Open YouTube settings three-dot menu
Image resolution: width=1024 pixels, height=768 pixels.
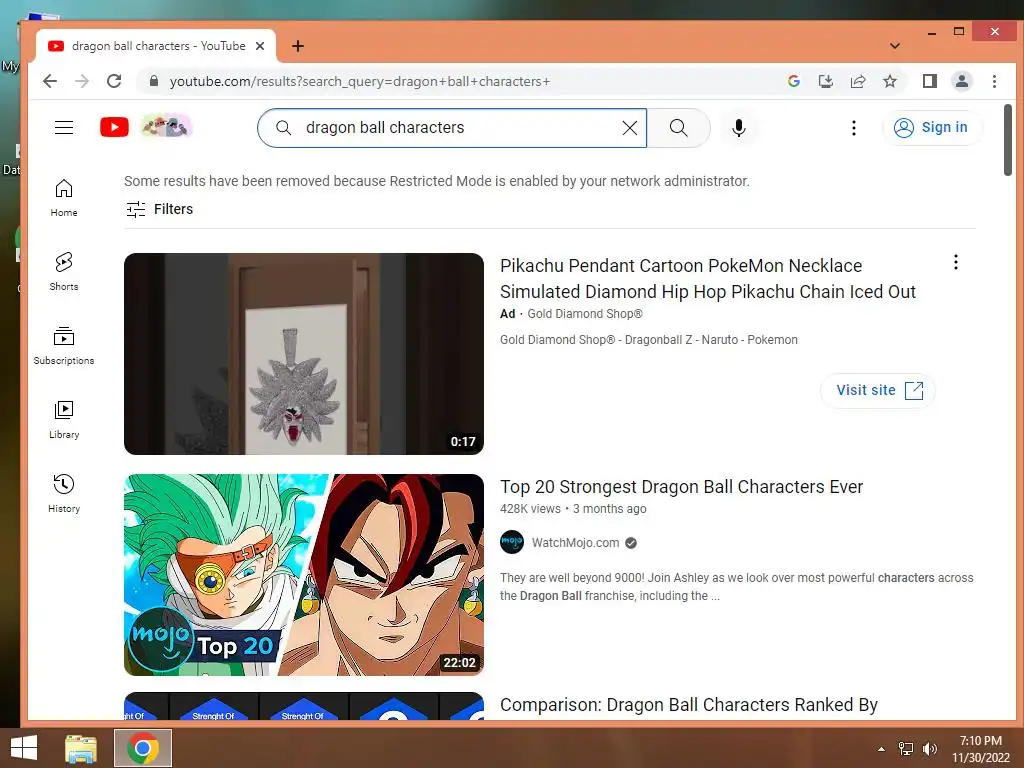point(854,128)
